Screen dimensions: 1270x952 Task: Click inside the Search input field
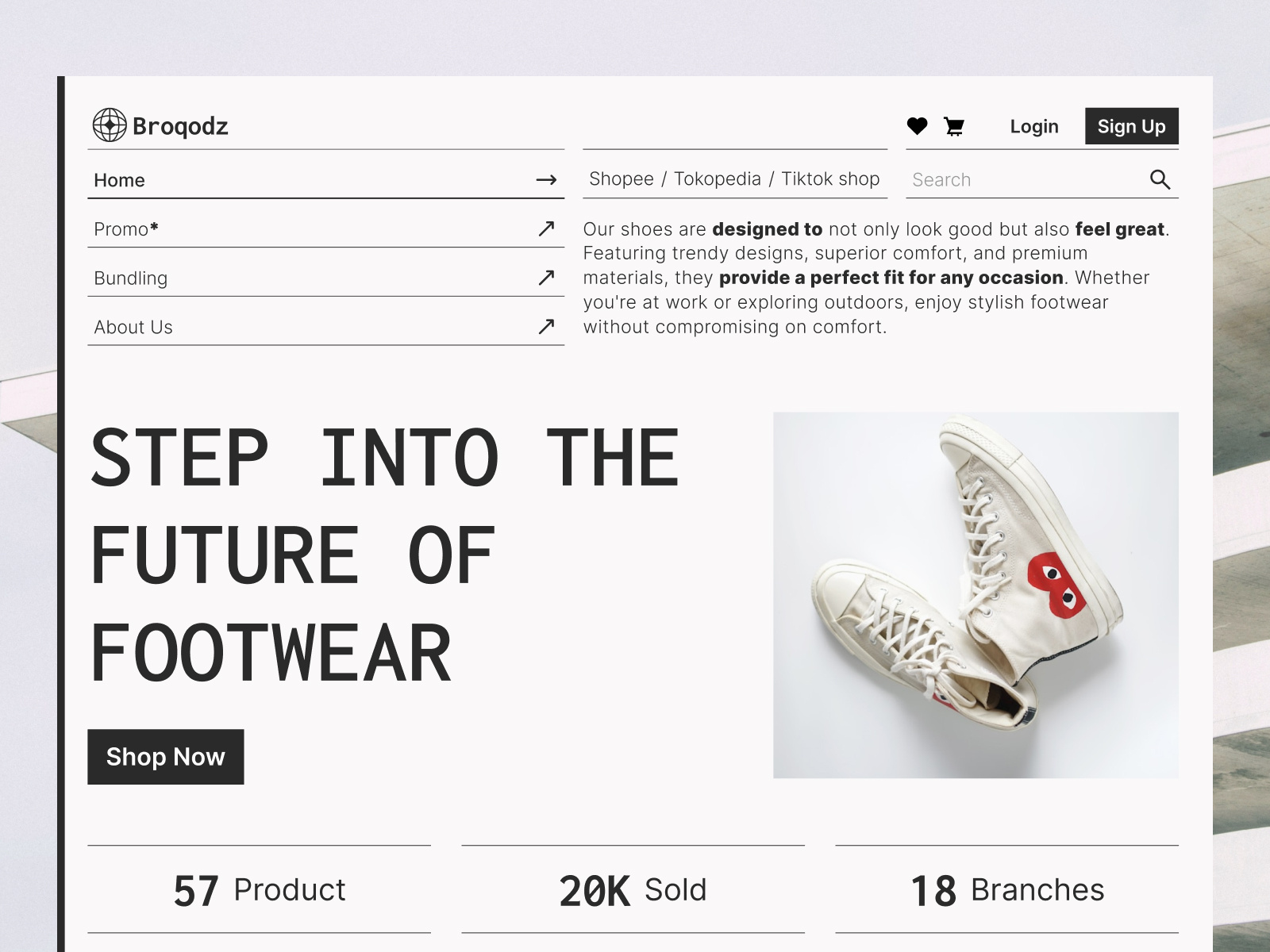point(992,179)
